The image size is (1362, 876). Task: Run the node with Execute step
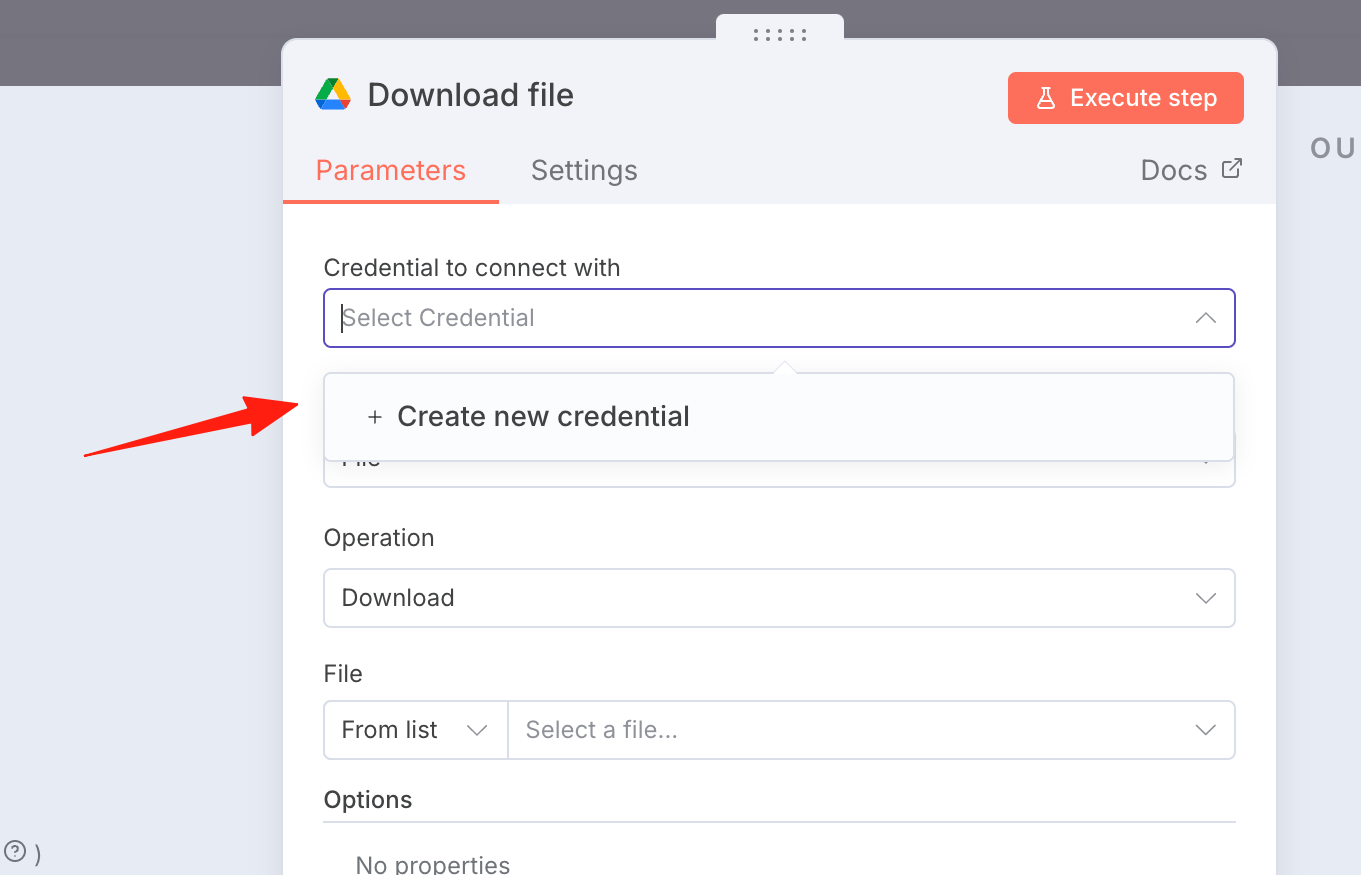[1126, 98]
